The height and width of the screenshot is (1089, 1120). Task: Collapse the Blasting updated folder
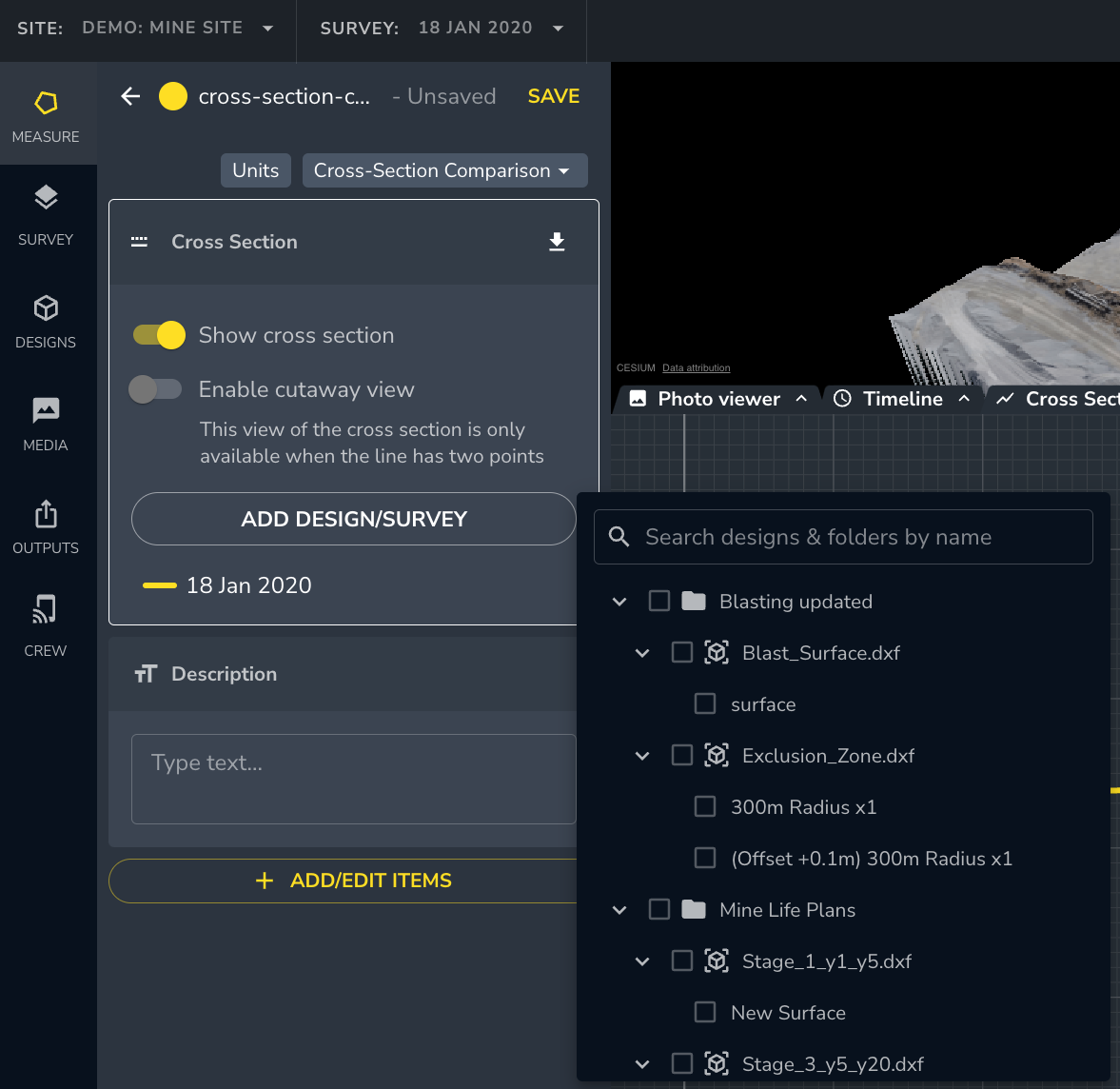619,602
